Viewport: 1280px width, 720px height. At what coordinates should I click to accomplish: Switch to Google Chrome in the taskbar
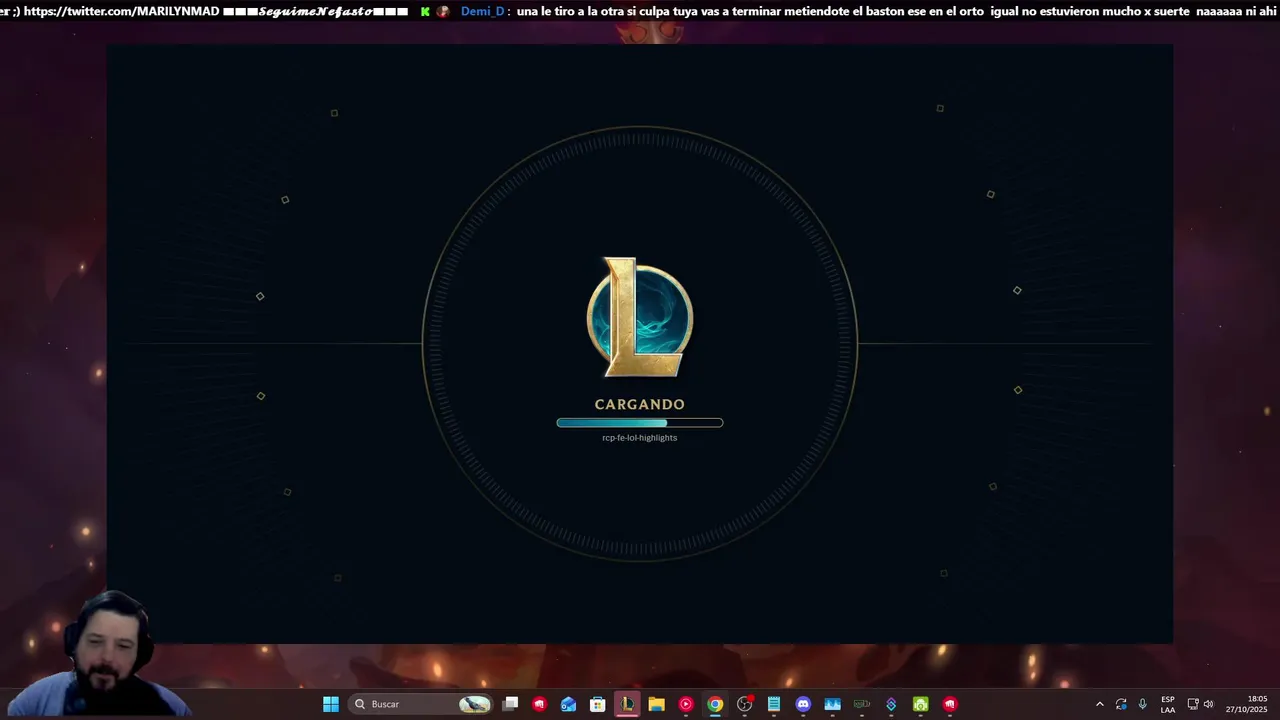tap(715, 704)
